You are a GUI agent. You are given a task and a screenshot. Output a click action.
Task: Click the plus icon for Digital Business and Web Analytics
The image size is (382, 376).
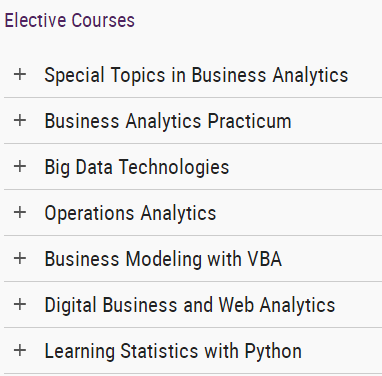point(20,304)
